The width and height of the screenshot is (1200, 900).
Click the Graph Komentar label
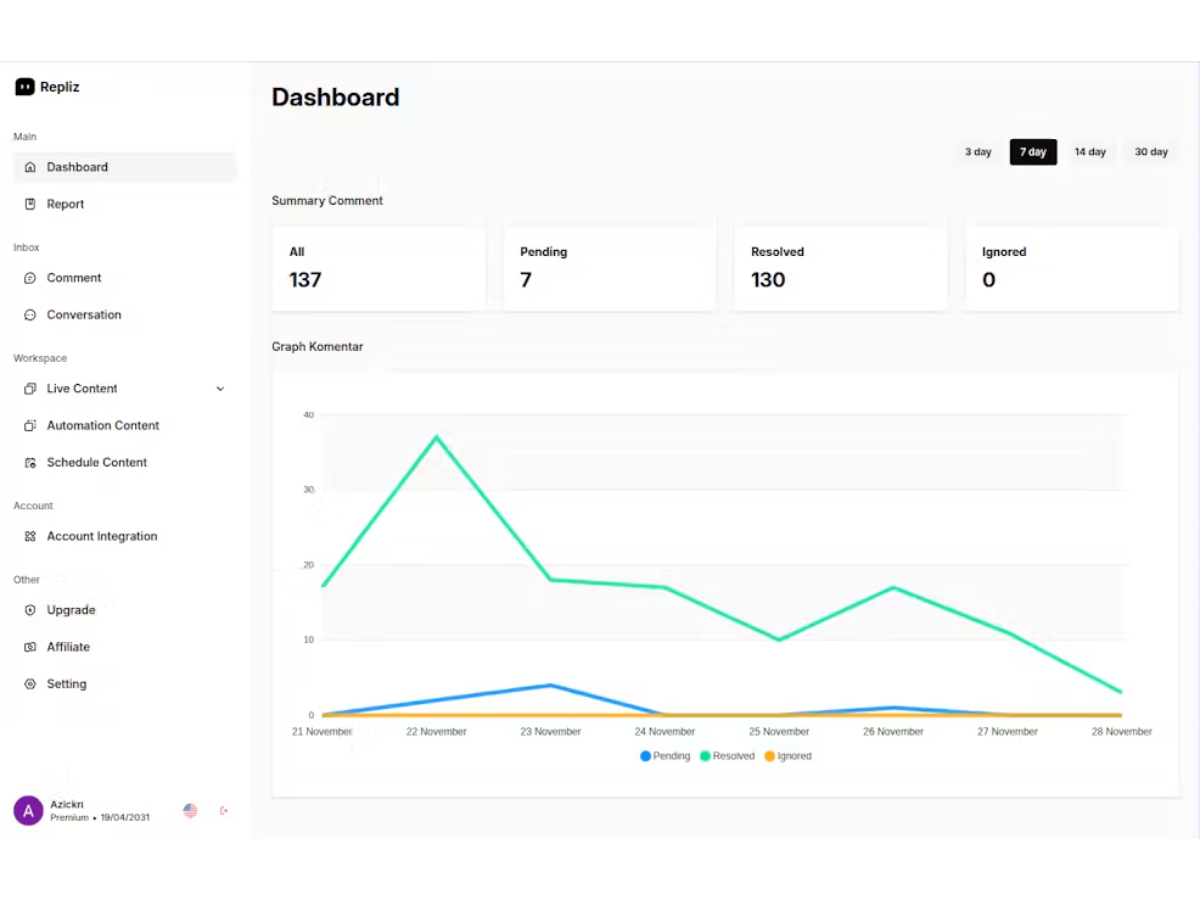pos(317,347)
